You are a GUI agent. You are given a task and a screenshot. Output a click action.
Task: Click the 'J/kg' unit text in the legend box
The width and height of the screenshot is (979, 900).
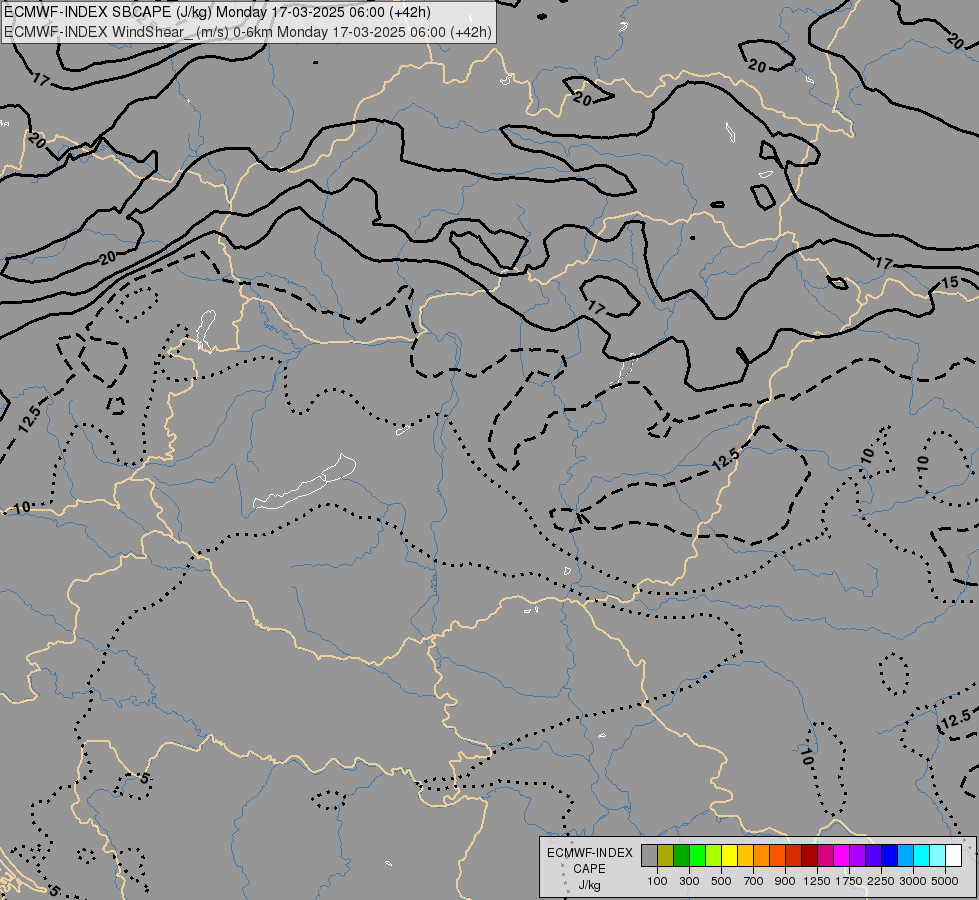pos(589,885)
